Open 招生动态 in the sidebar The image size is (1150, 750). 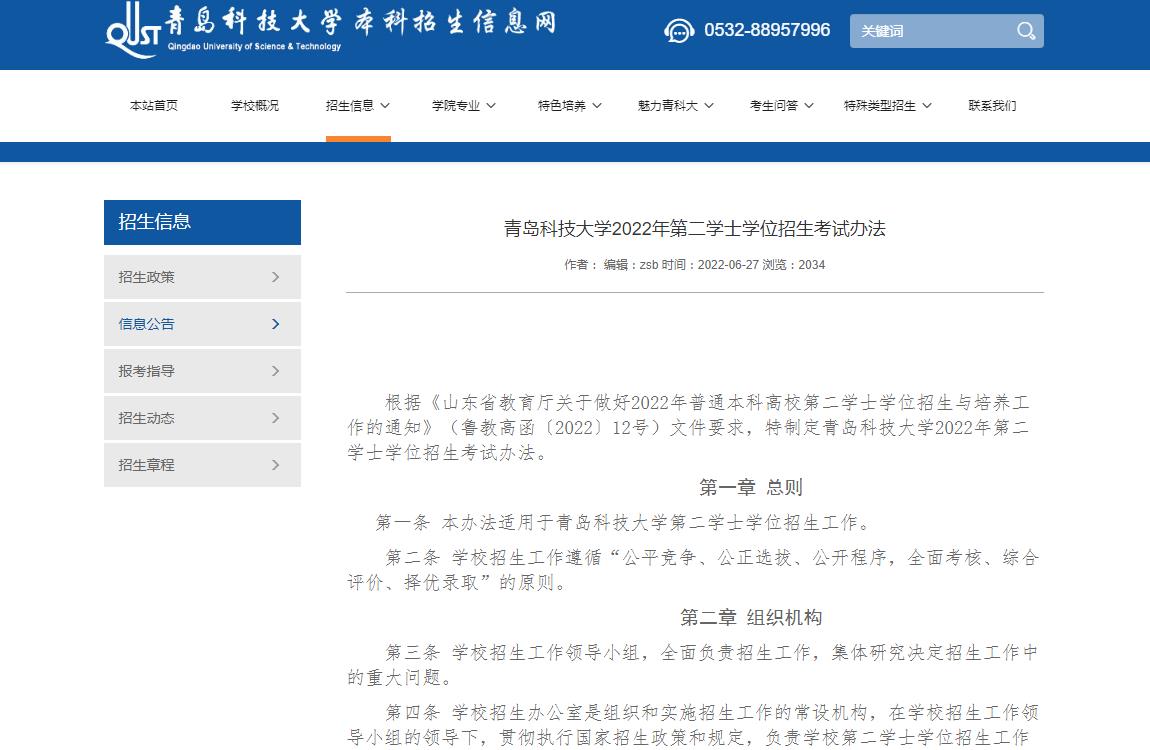tap(202, 418)
